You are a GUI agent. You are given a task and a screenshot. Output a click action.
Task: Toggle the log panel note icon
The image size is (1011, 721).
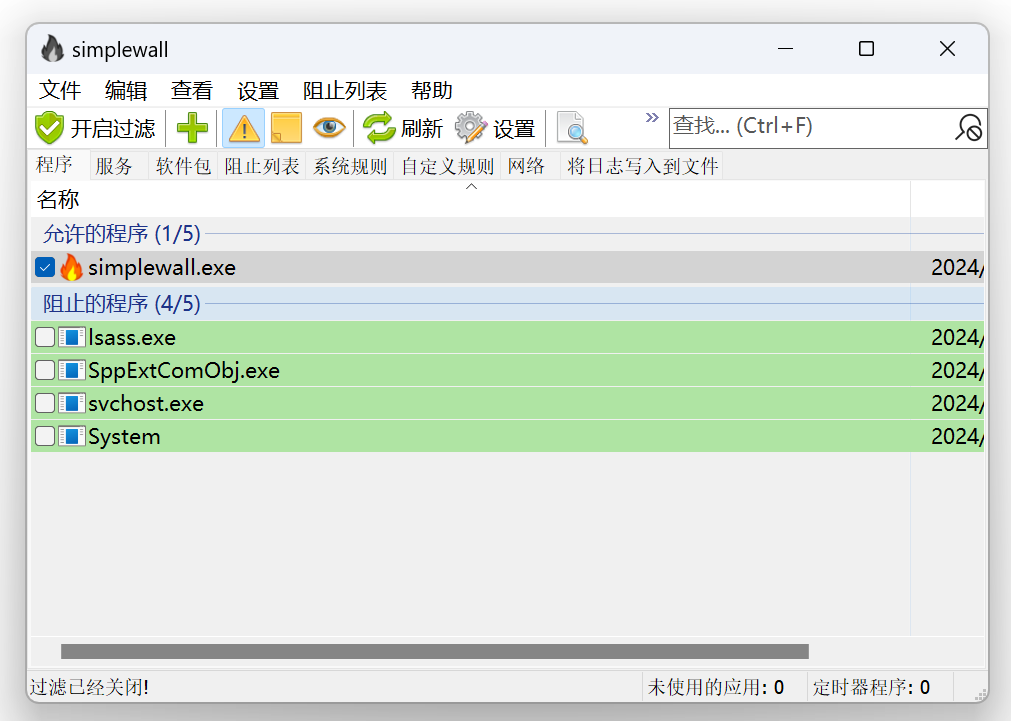(287, 128)
